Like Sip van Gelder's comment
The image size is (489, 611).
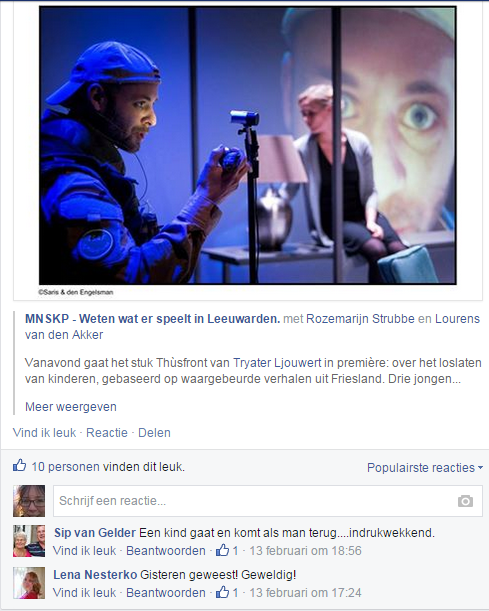84,551
